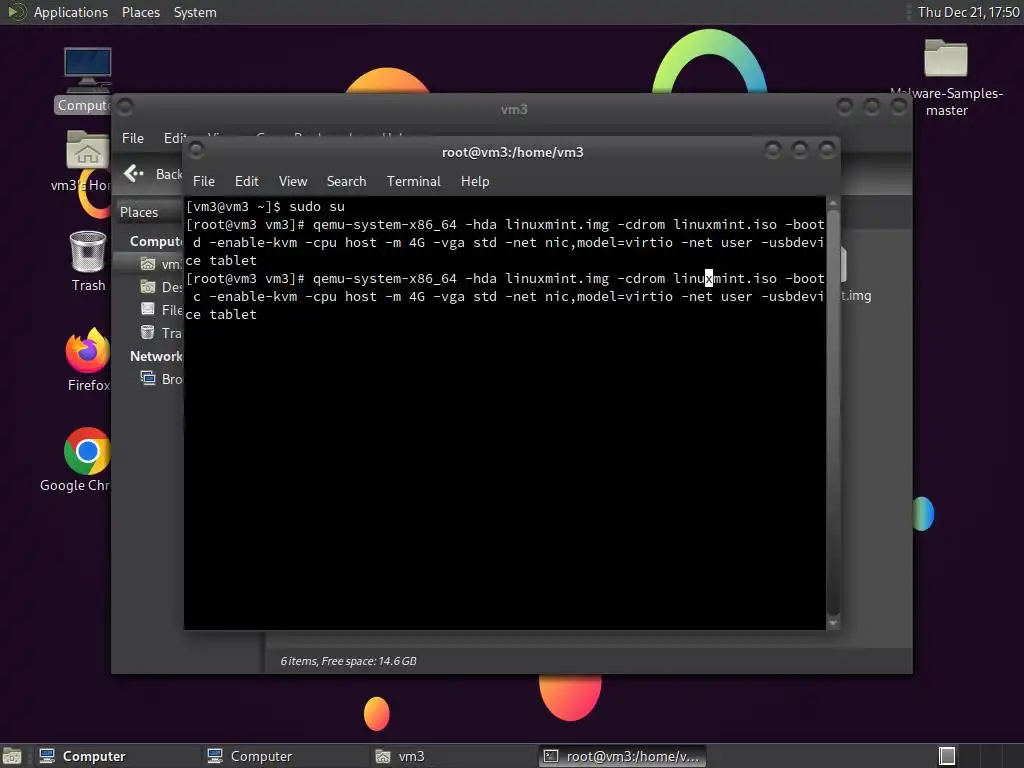The height and width of the screenshot is (768, 1024).
Task: Click terminal scrollbar down arrow
Action: click(833, 623)
